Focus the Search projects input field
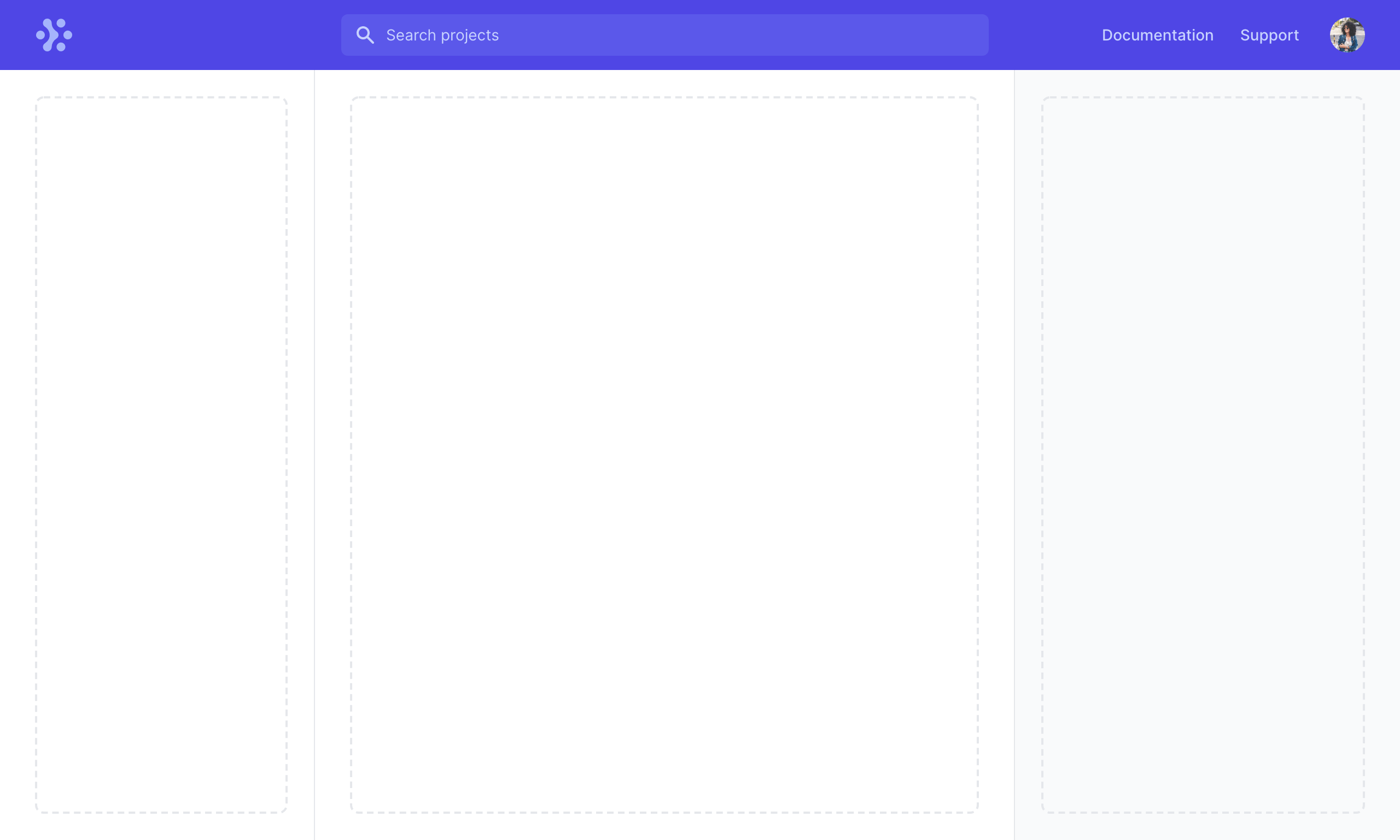This screenshot has height=840, width=1400. [664, 35]
